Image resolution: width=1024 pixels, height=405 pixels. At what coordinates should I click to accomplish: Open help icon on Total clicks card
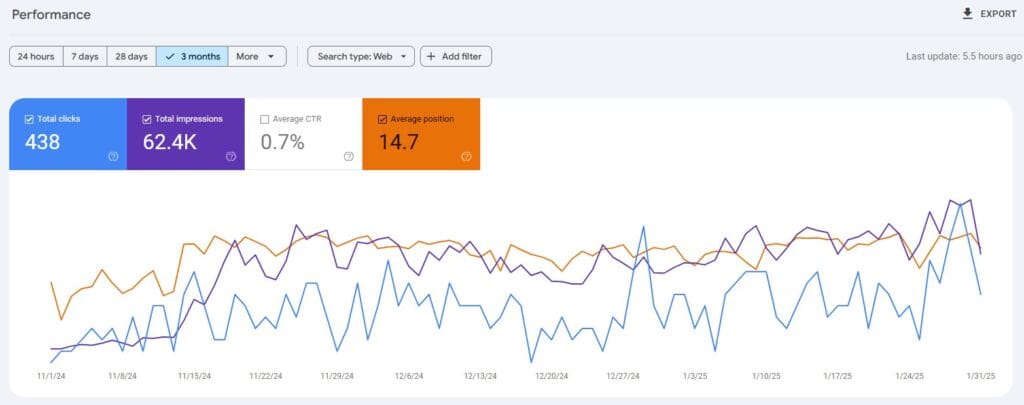tap(113, 156)
